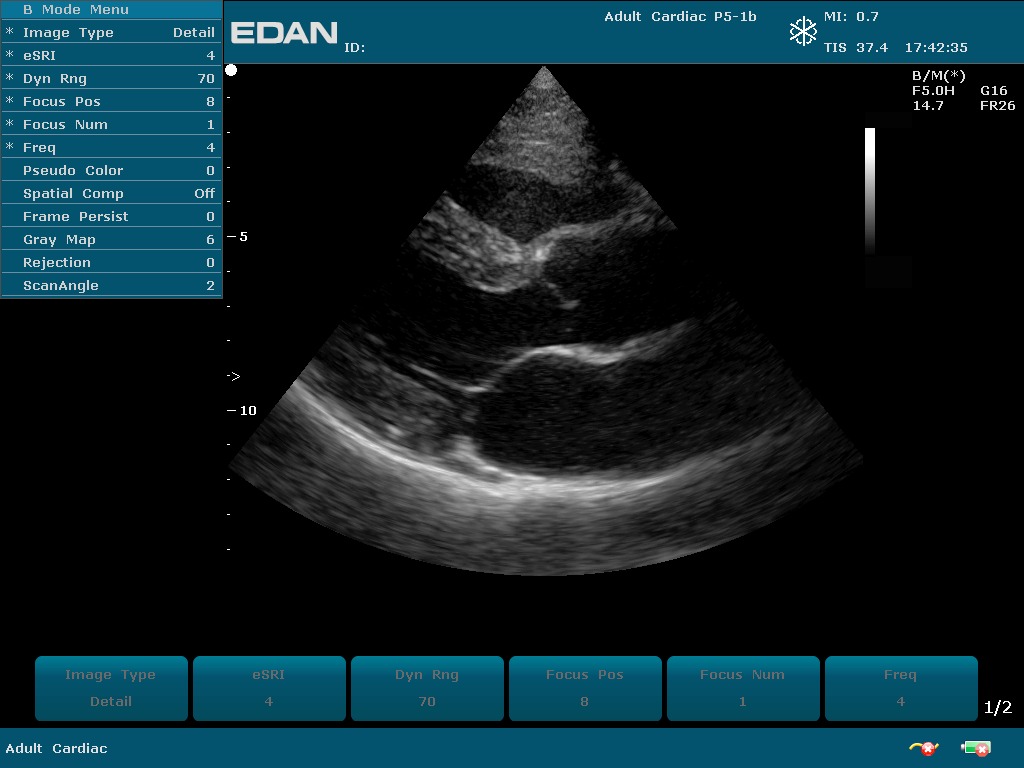The image size is (1024, 768).
Task: Open the Gray Map setting
Action: tap(111, 239)
